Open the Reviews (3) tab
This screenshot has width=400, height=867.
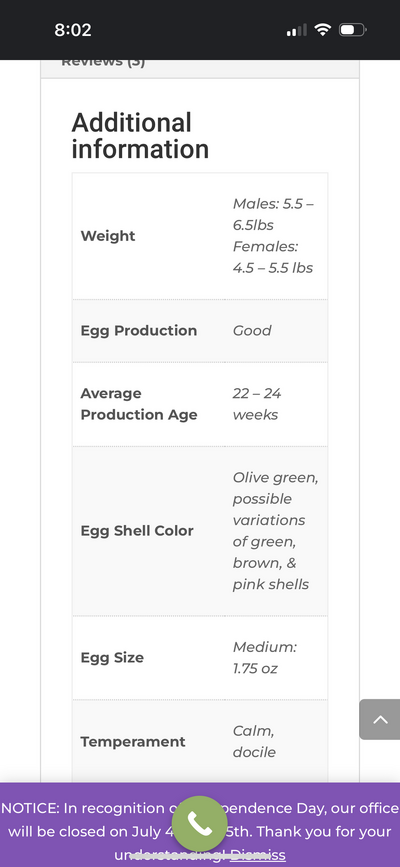pos(103,62)
